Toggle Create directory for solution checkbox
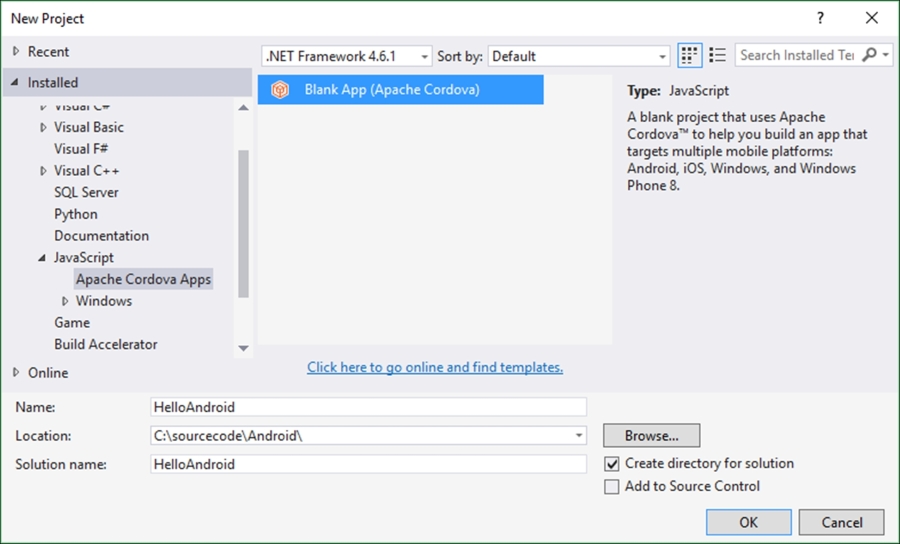Image resolution: width=900 pixels, height=544 pixels. [612, 464]
